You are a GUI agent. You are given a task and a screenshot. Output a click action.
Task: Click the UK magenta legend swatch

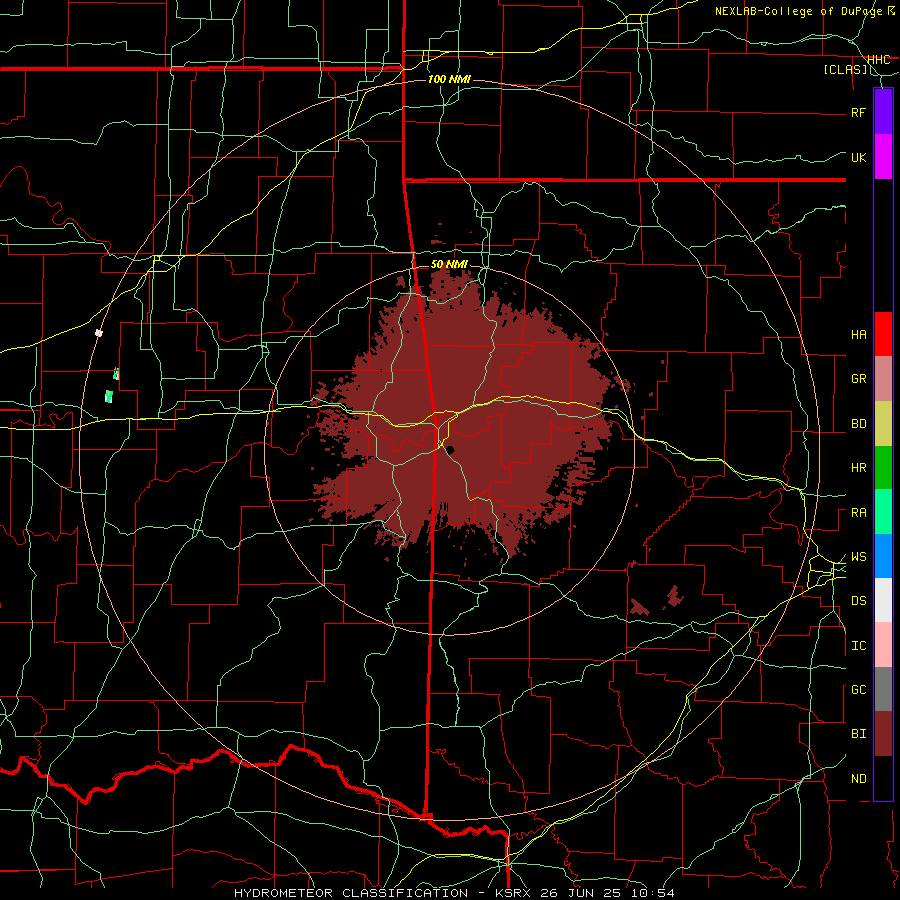[x=883, y=157]
